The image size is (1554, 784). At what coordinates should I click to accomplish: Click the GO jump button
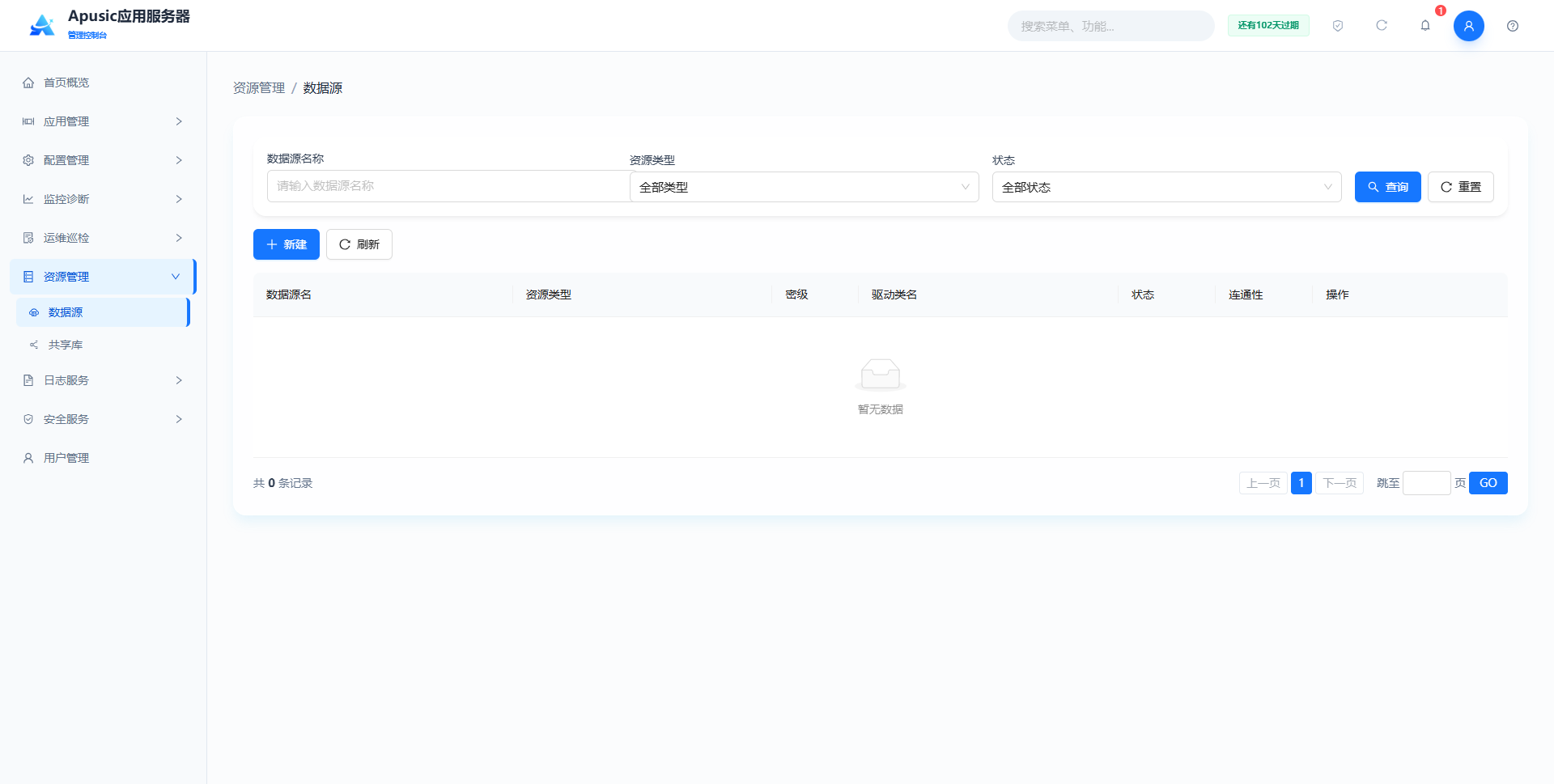pyautogui.click(x=1488, y=483)
